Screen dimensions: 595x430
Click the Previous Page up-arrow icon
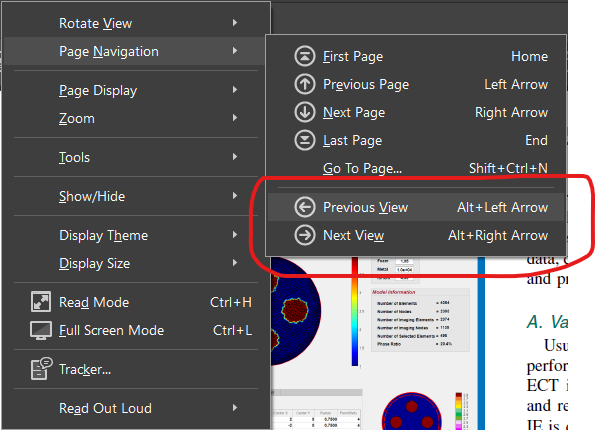pos(305,84)
